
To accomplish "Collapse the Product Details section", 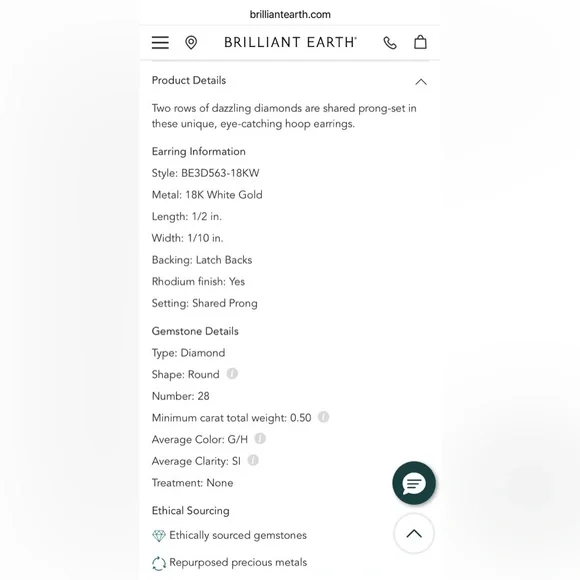I will click(421, 82).
